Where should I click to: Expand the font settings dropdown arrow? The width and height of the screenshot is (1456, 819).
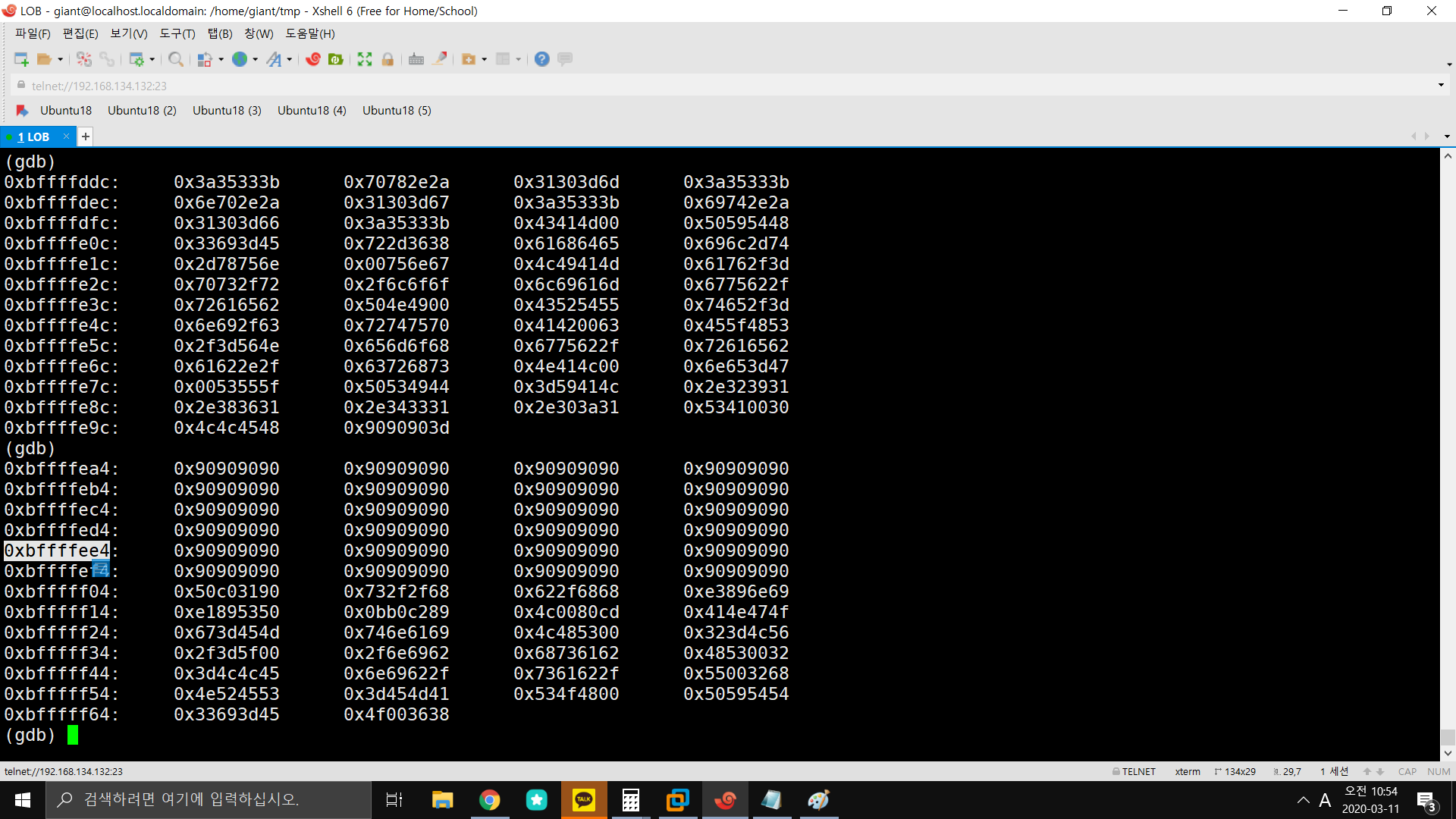tap(290, 59)
